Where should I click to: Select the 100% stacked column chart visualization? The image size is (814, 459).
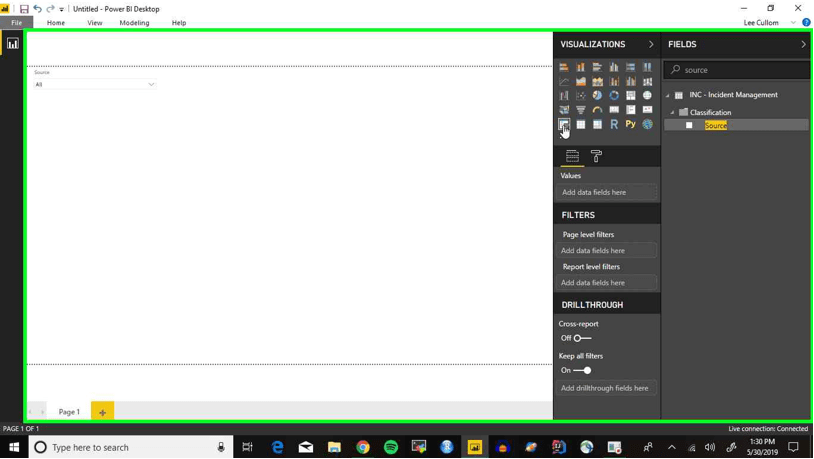click(647, 67)
